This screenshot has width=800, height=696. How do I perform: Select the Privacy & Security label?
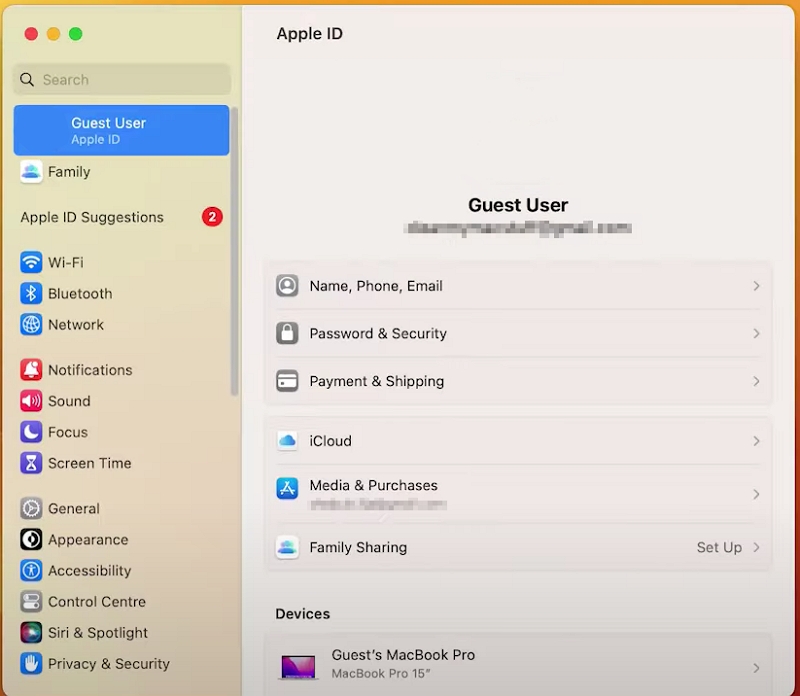click(x=109, y=664)
